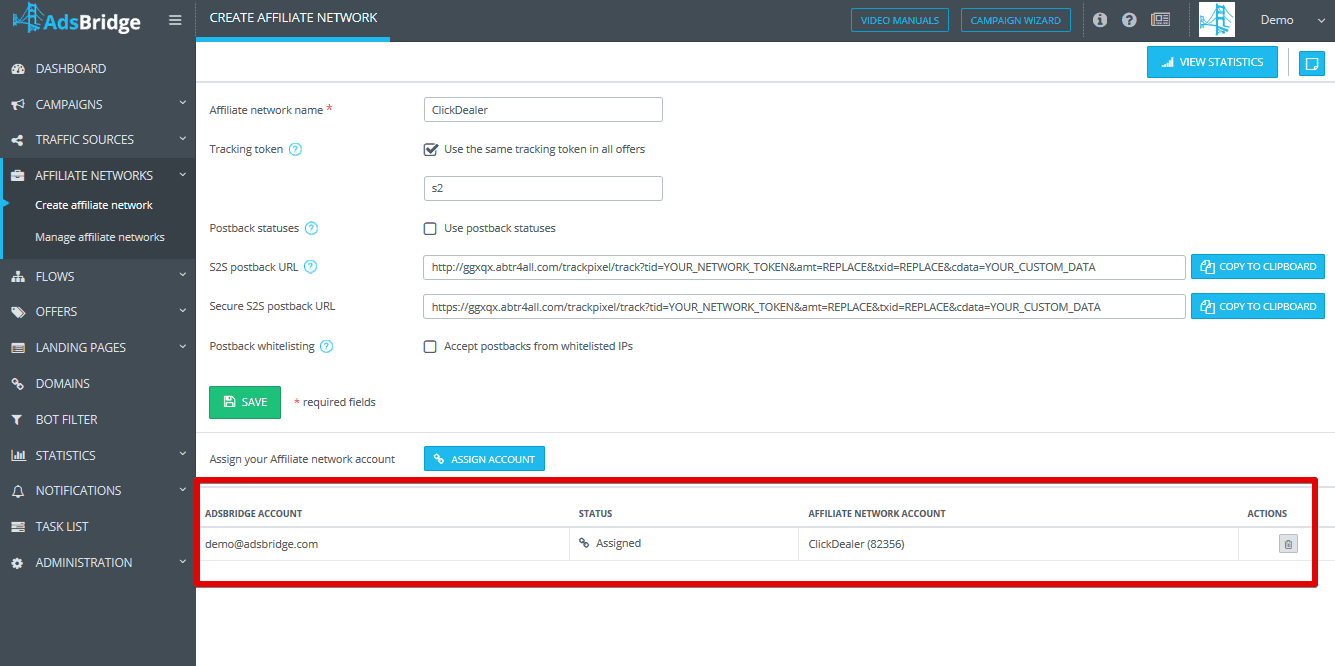1335x666 pixels.
Task: Click the AdsBridge logo
Action: point(76,20)
